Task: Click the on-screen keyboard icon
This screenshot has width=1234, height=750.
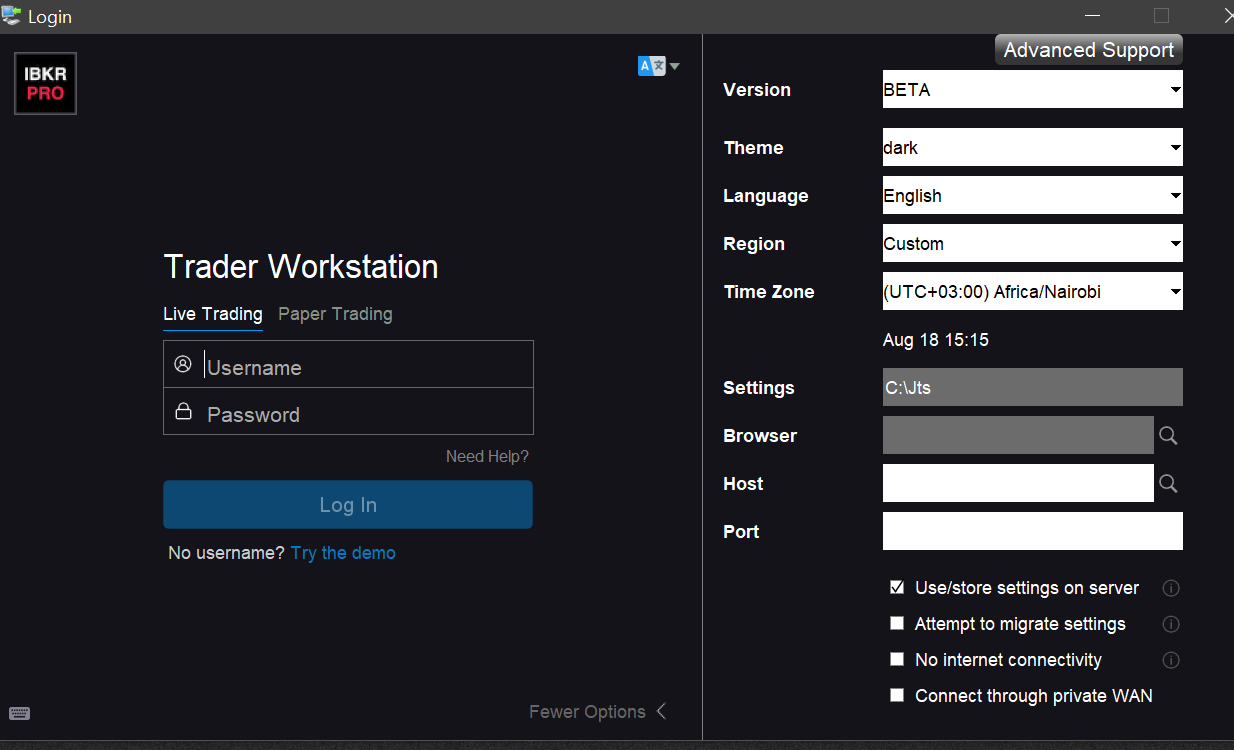Action: click(19, 713)
